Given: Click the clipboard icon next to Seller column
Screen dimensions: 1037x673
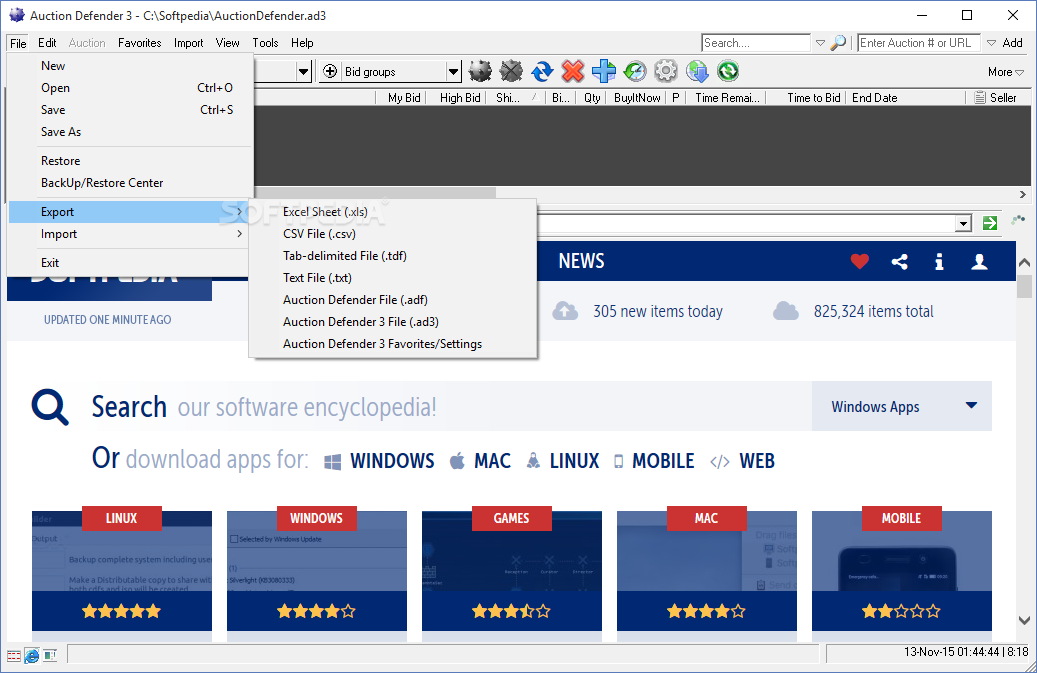Looking at the screenshot, I should (980, 98).
